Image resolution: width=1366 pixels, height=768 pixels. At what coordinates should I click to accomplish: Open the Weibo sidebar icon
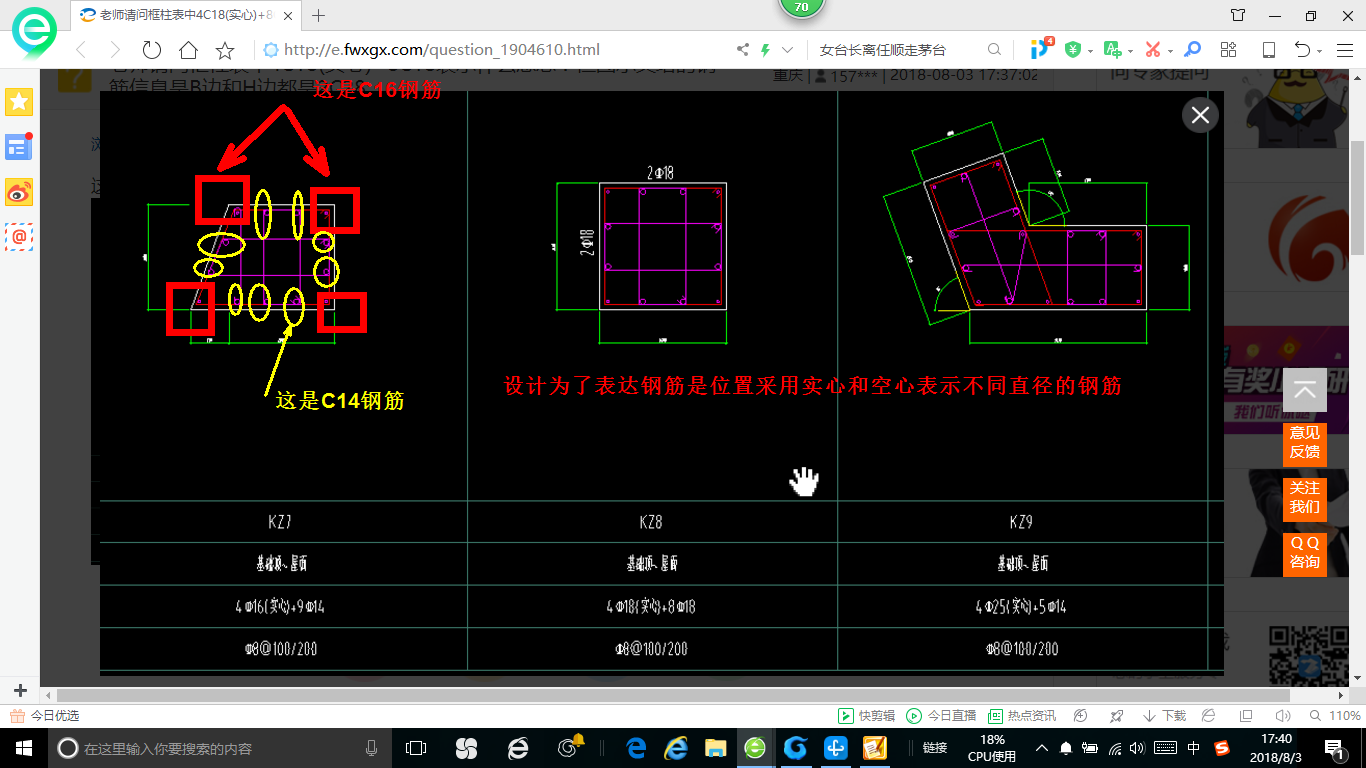tap(19, 192)
